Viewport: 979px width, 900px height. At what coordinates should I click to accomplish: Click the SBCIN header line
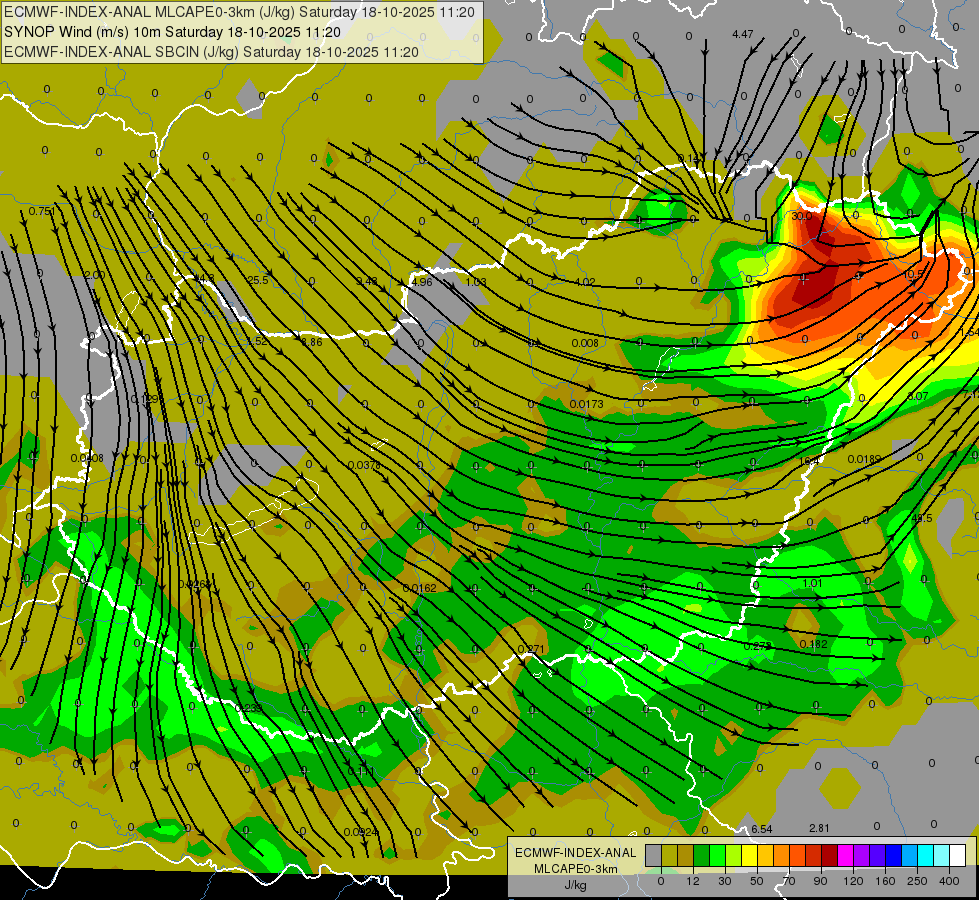211,52
